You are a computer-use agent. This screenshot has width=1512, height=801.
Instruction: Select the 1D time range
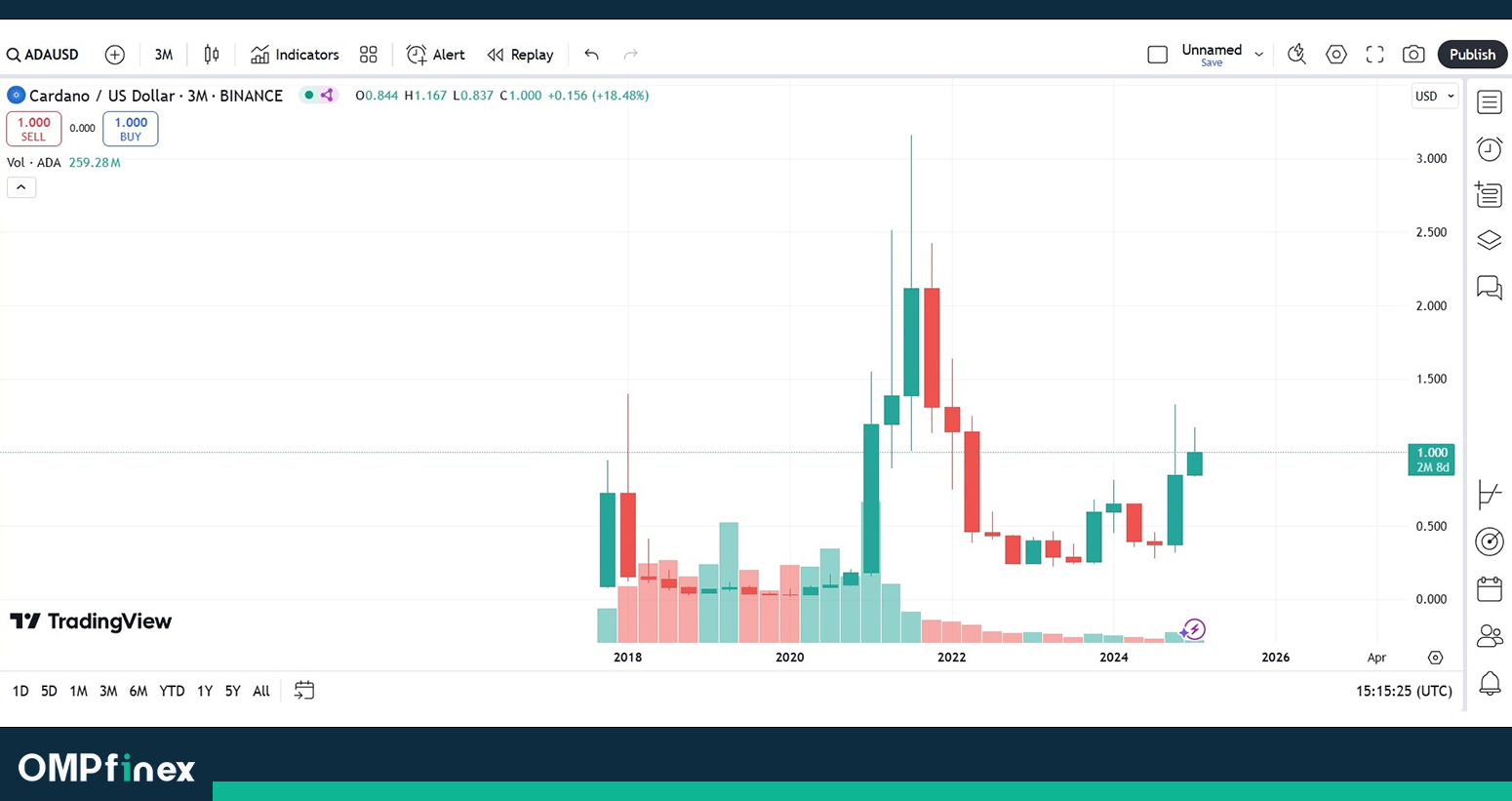(x=20, y=691)
